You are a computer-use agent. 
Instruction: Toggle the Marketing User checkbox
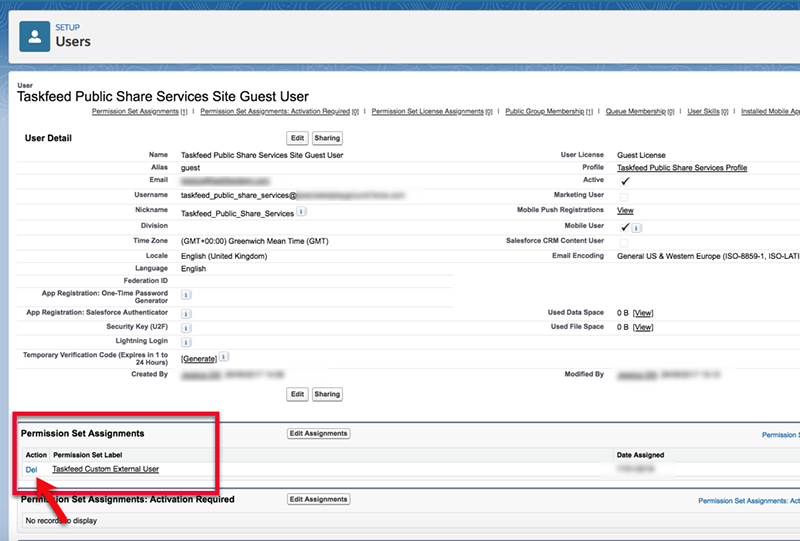[x=624, y=196]
